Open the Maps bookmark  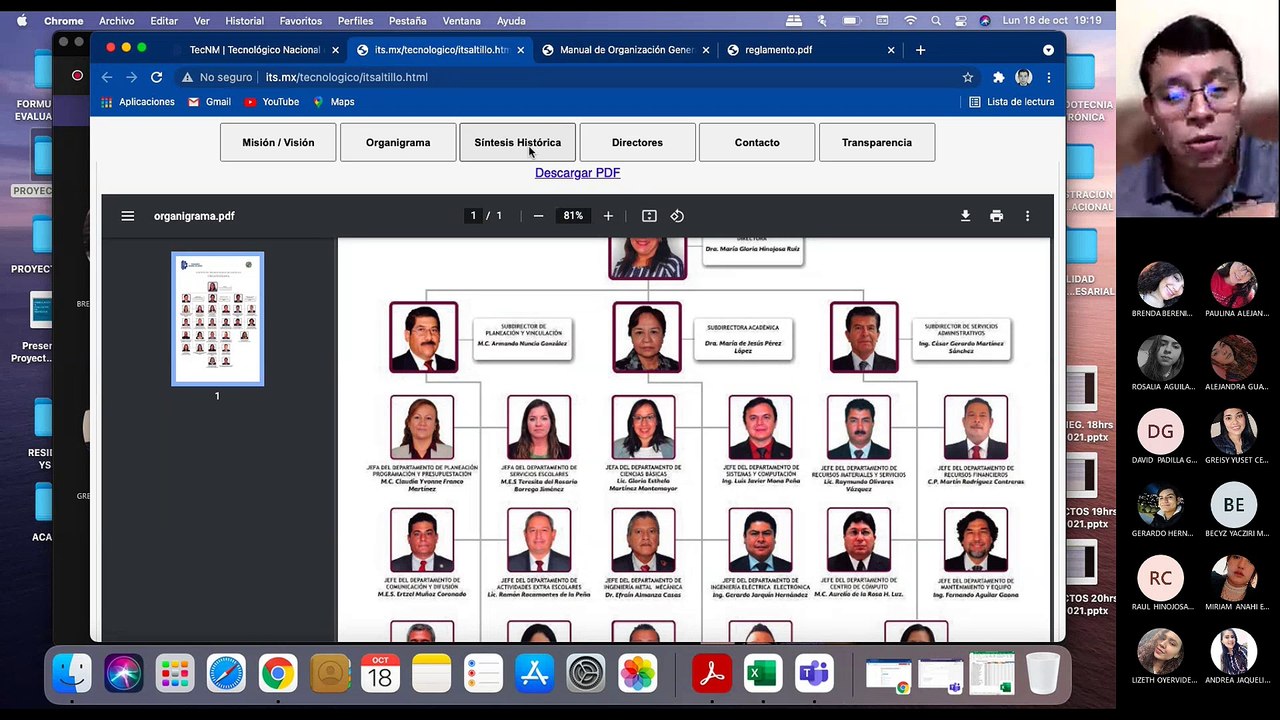(x=333, y=102)
